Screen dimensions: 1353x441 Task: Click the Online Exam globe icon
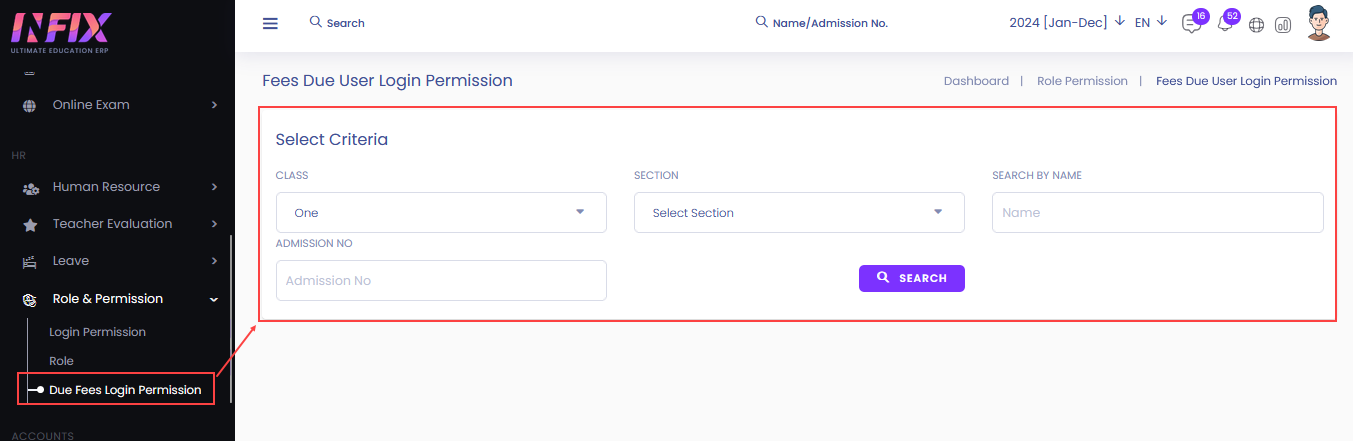[30, 105]
